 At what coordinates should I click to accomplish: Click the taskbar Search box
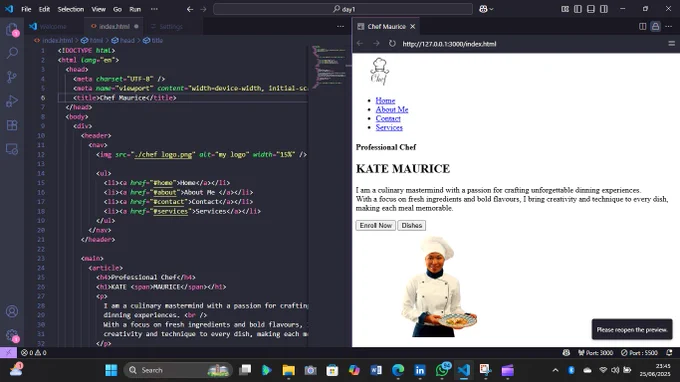(178, 370)
